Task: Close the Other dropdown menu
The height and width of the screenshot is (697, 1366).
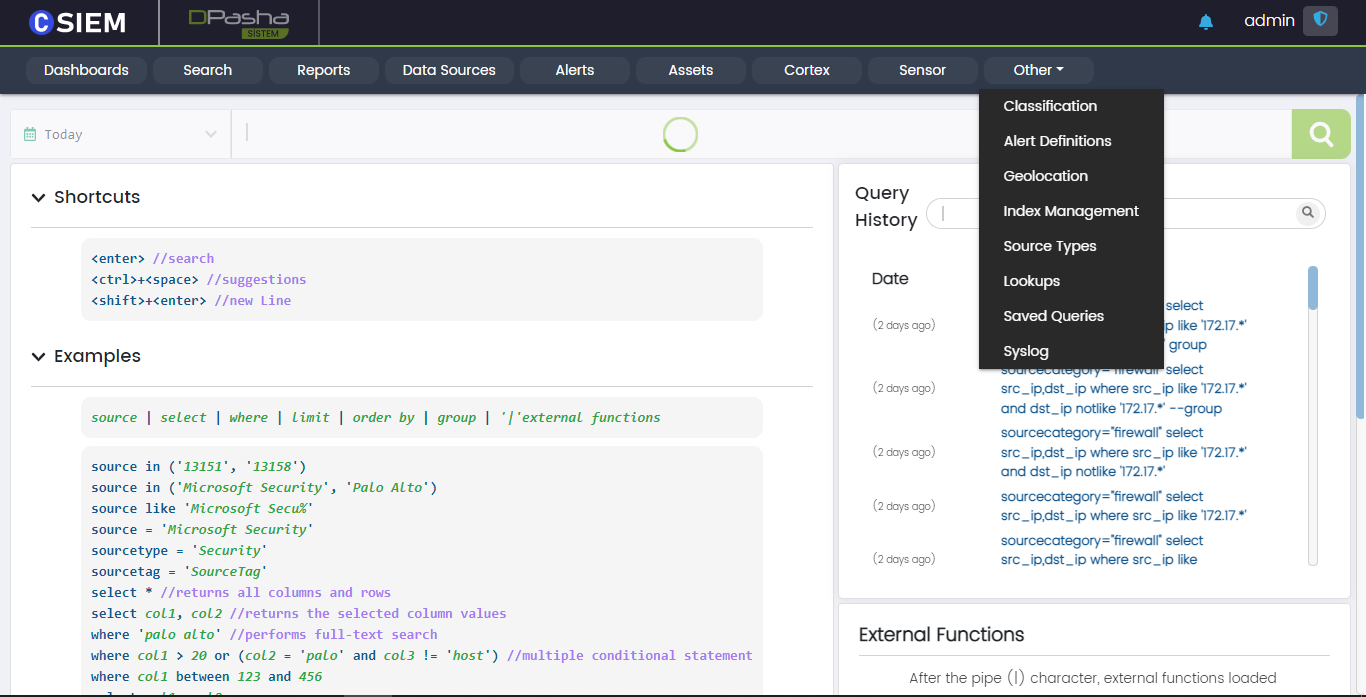Action: point(1038,70)
